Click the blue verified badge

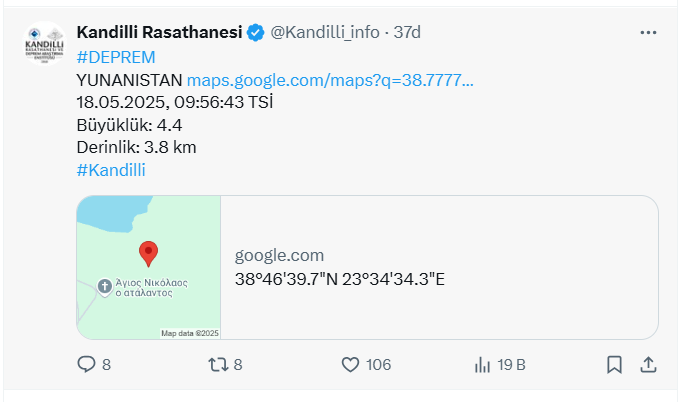[255, 33]
